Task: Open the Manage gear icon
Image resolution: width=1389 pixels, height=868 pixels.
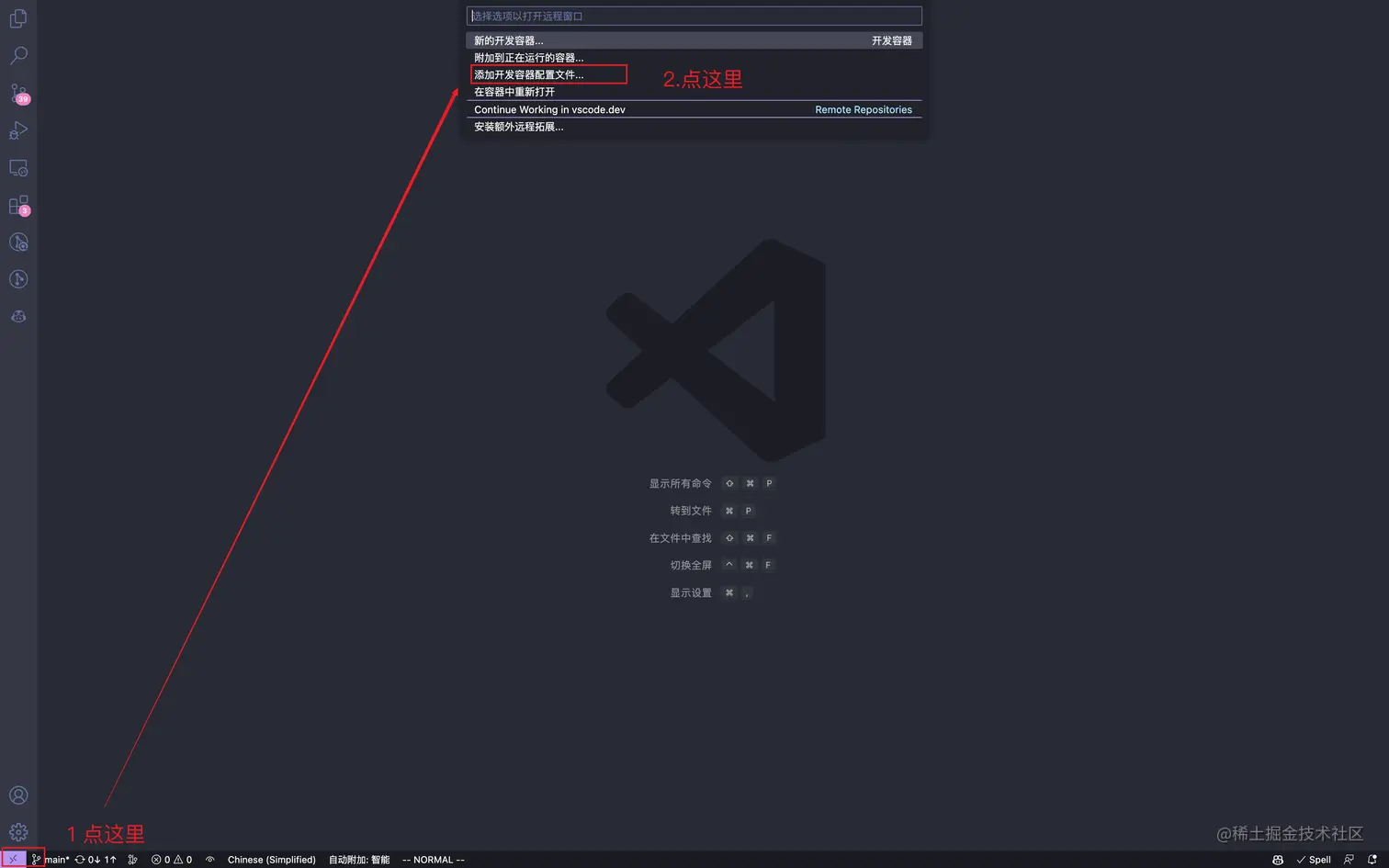Action: [x=18, y=832]
